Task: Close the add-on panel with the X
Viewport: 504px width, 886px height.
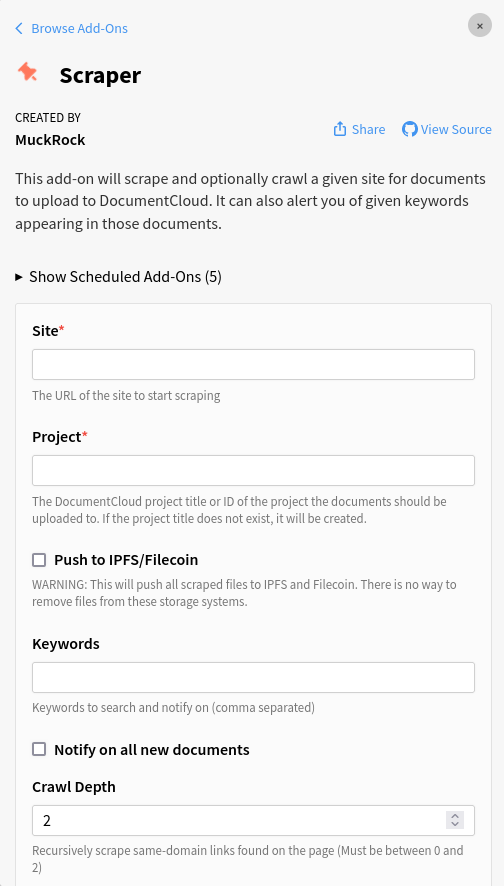Action: click(x=480, y=26)
